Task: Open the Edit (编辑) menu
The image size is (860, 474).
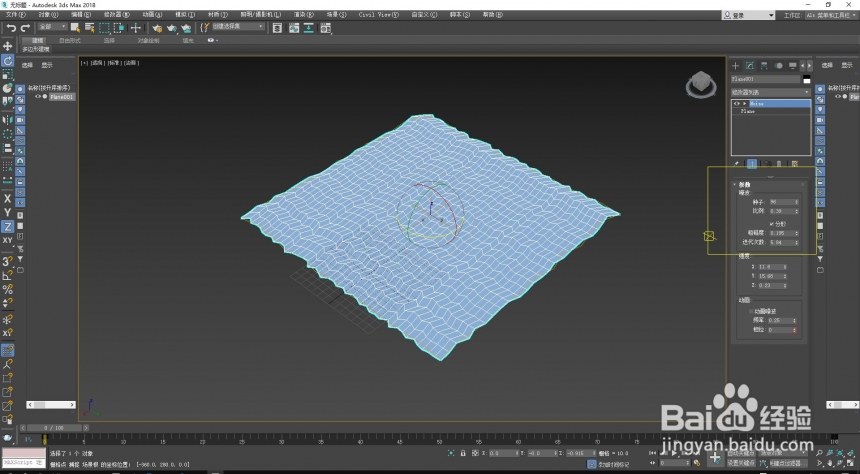Action: coord(81,15)
